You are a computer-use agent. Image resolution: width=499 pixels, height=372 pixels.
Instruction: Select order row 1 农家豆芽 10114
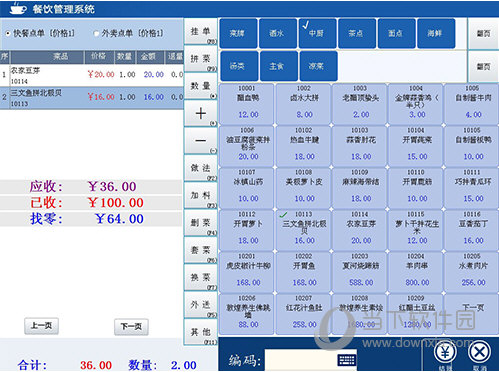tap(92, 75)
